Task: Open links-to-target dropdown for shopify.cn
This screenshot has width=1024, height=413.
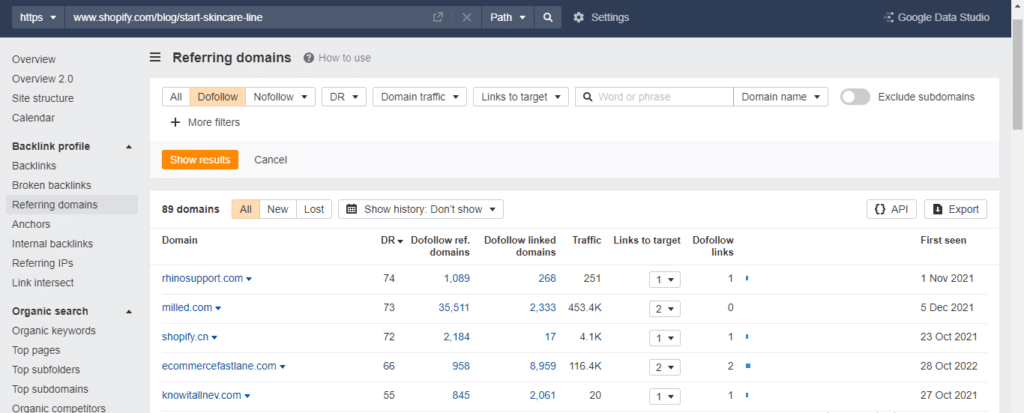Action: coord(665,338)
